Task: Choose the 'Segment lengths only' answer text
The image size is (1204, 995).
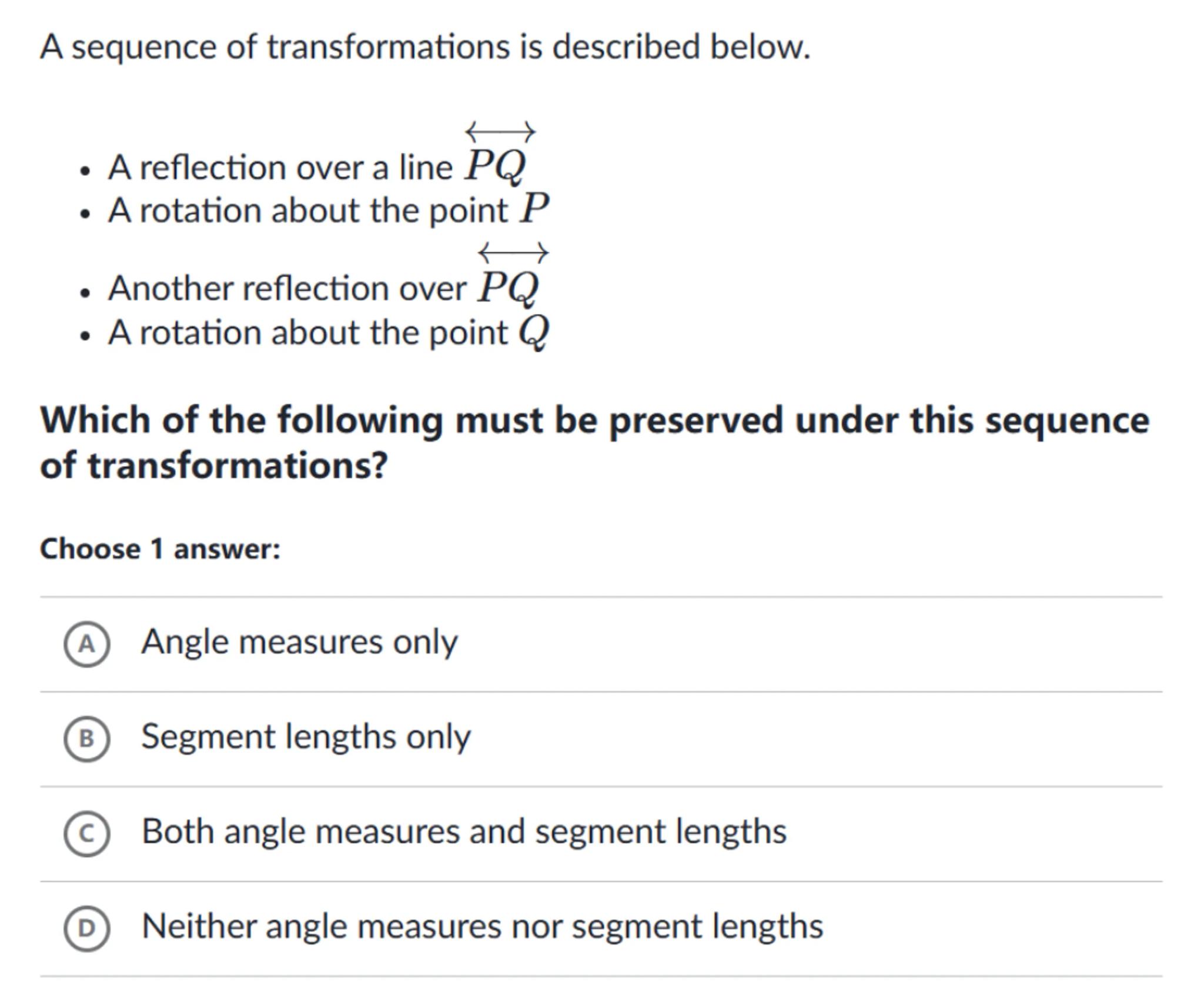Action: pyautogui.click(x=306, y=736)
